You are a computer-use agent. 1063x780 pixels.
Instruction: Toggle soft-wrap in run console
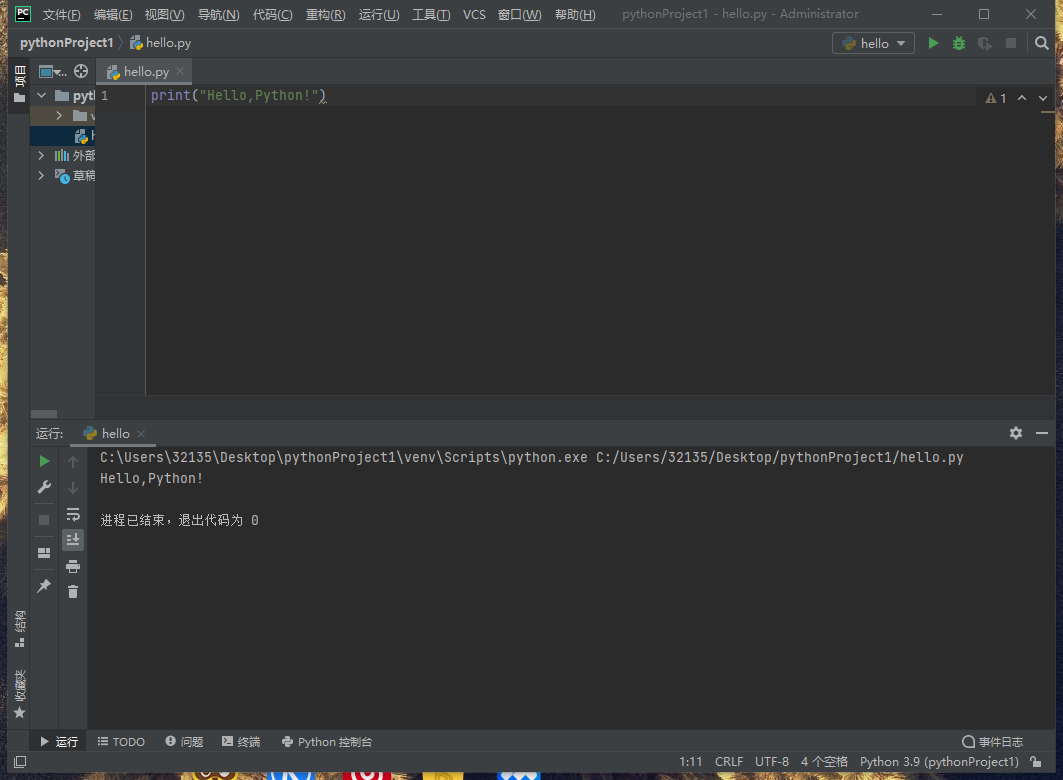(x=73, y=514)
